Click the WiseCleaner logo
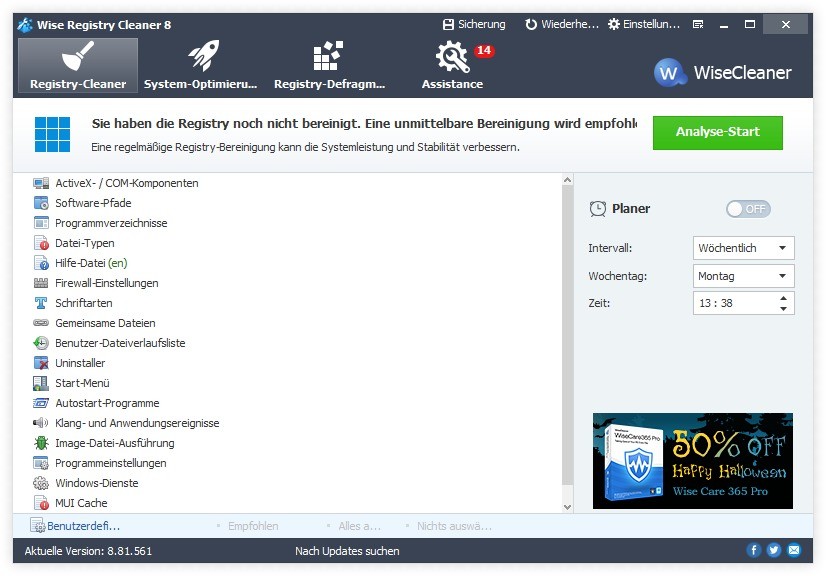 (x=722, y=73)
